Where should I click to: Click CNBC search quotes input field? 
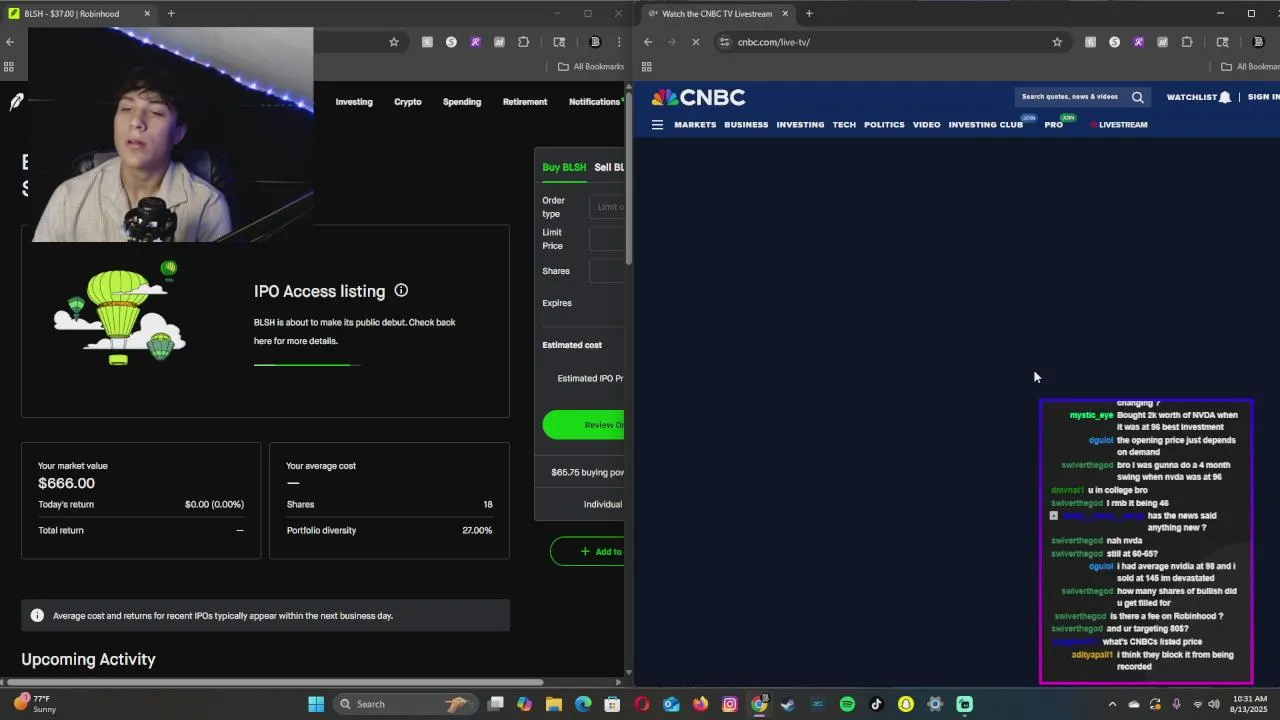click(x=1070, y=97)
